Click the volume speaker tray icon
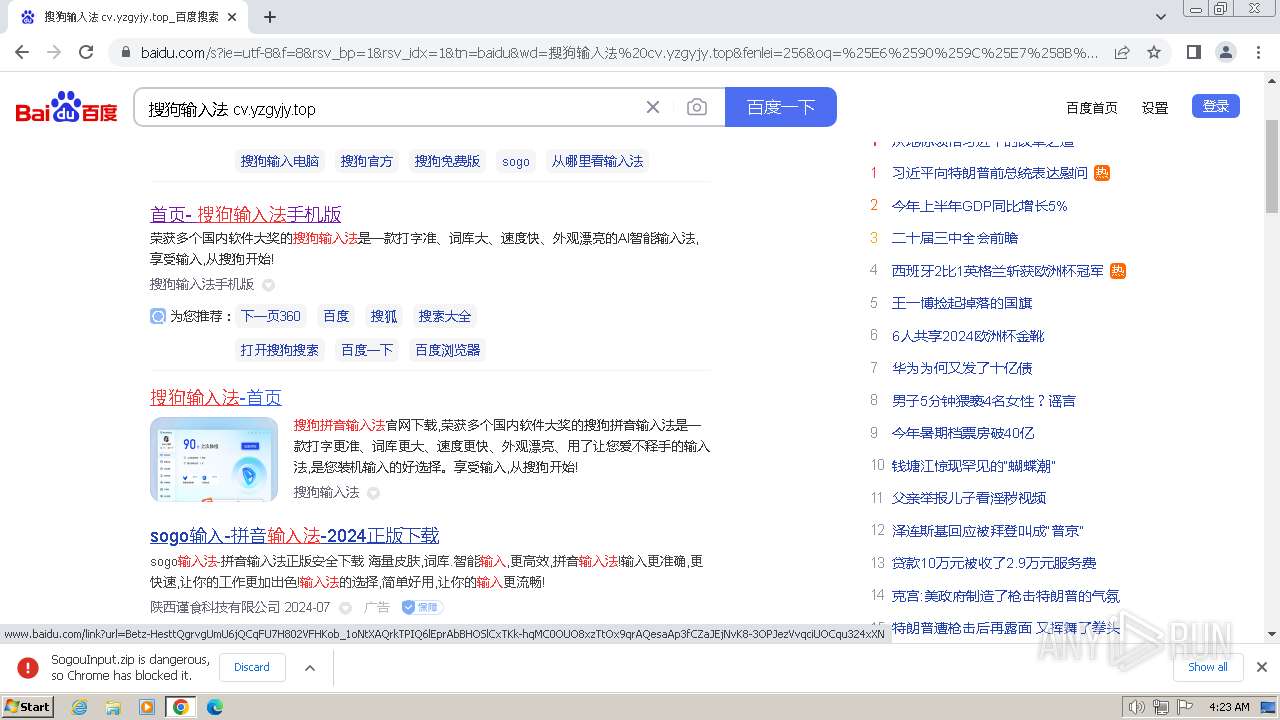 [x=1136, y=707]
